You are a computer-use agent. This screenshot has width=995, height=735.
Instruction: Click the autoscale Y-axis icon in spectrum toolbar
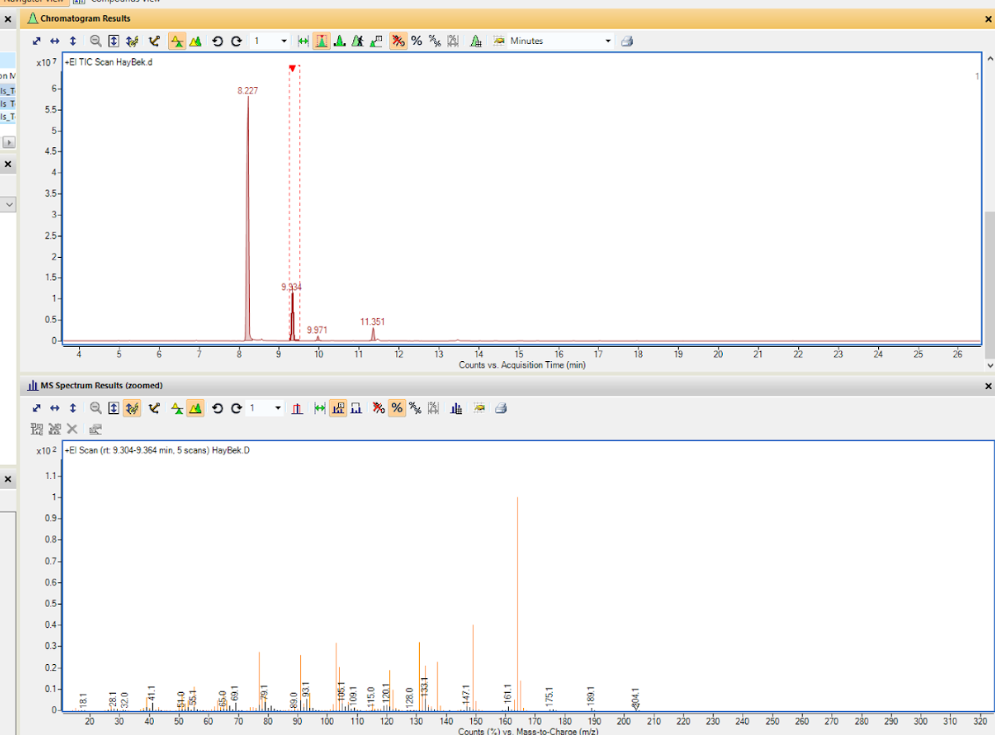tap(73, 408)
